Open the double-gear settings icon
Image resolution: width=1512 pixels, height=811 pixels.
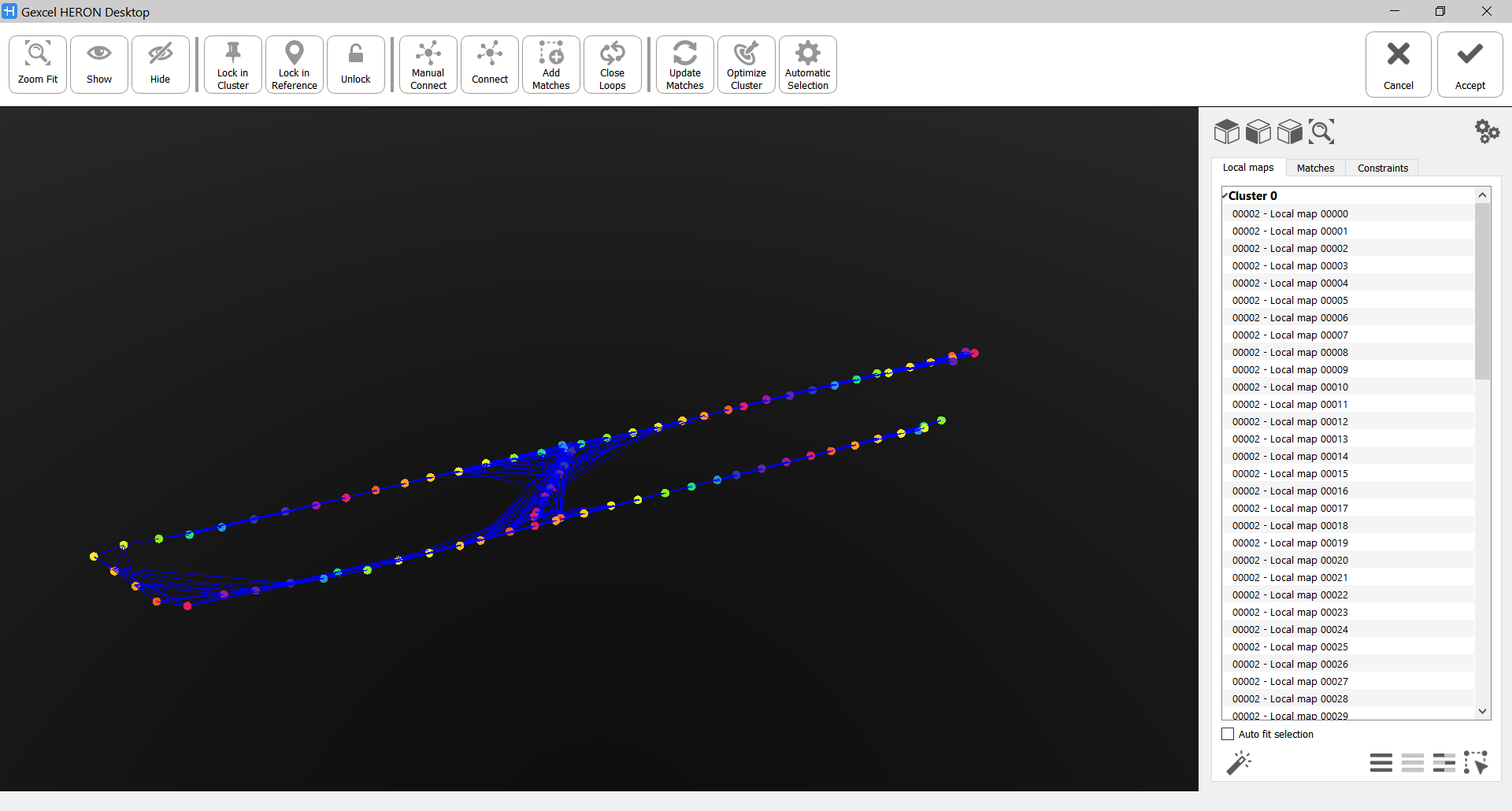1487,131
